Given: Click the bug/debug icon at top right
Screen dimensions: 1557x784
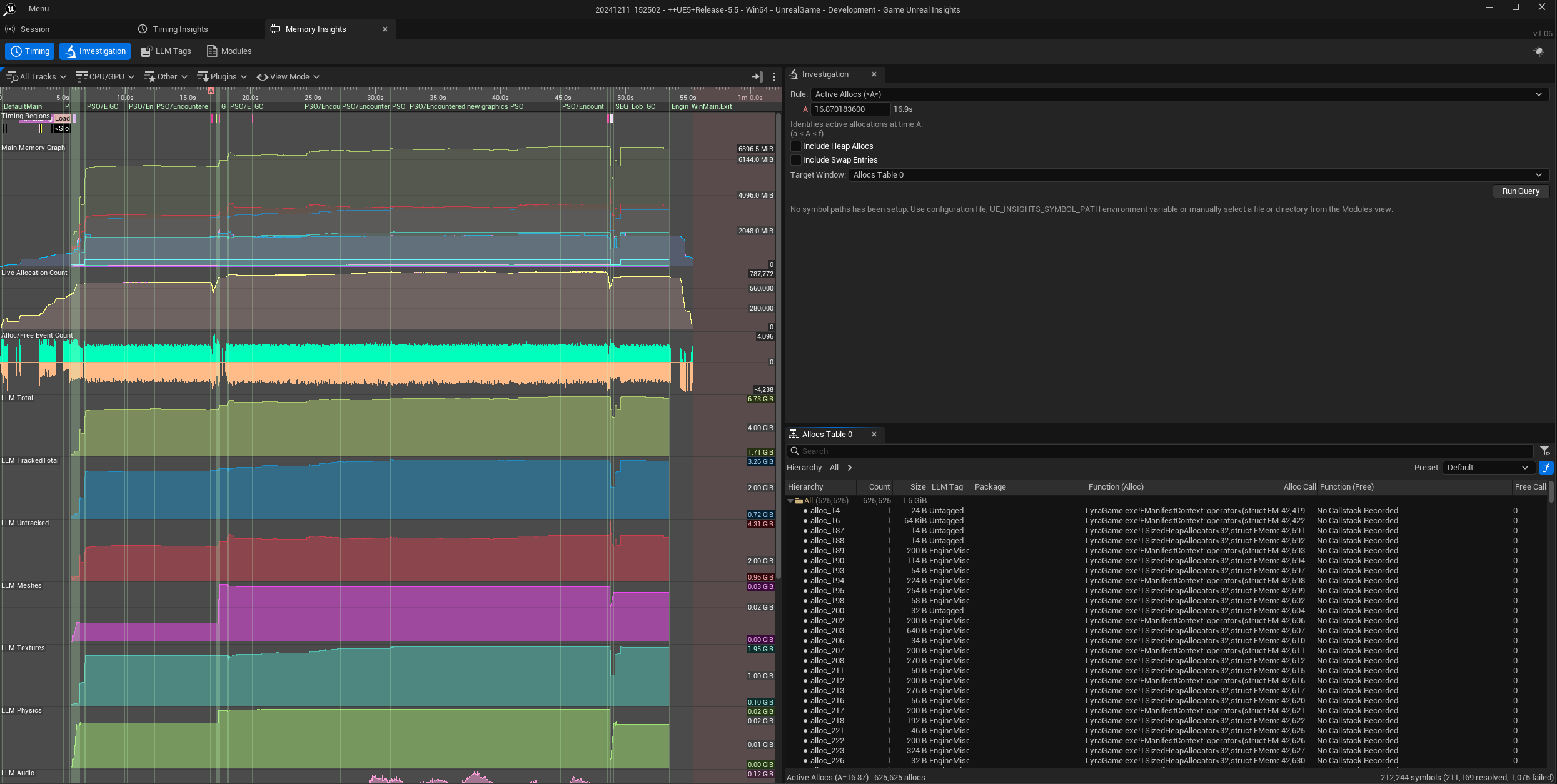Looking at the screenshot, I should coord(1539,51).
